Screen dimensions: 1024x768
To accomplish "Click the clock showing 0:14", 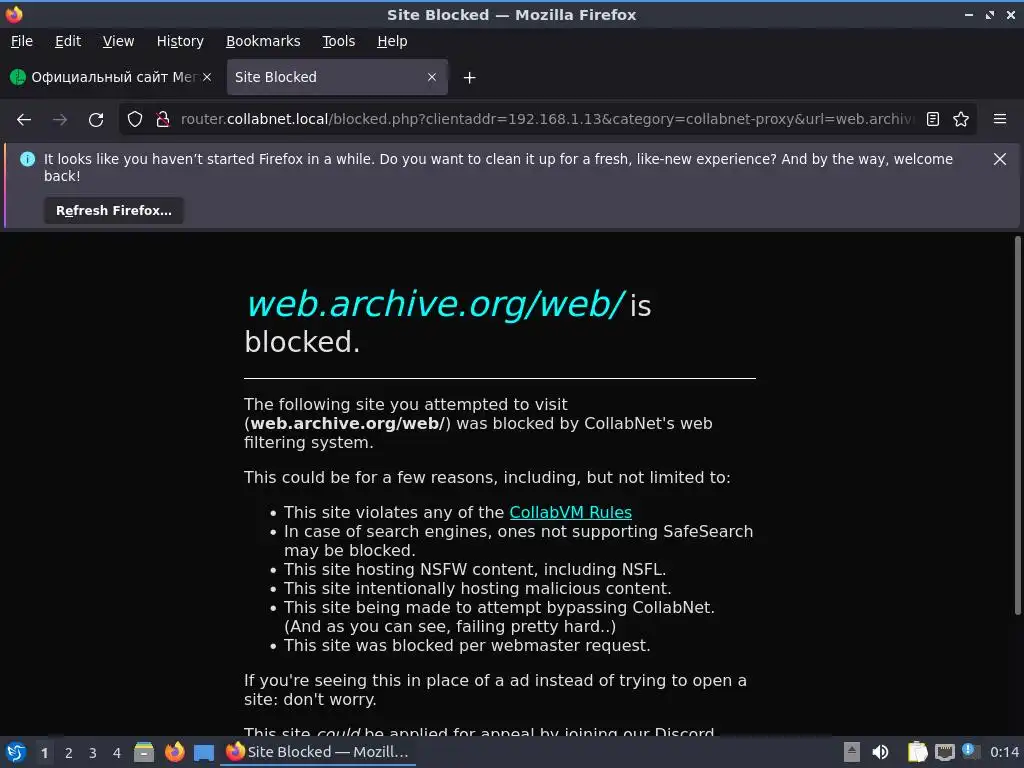I will click(x=1004, y=752).
